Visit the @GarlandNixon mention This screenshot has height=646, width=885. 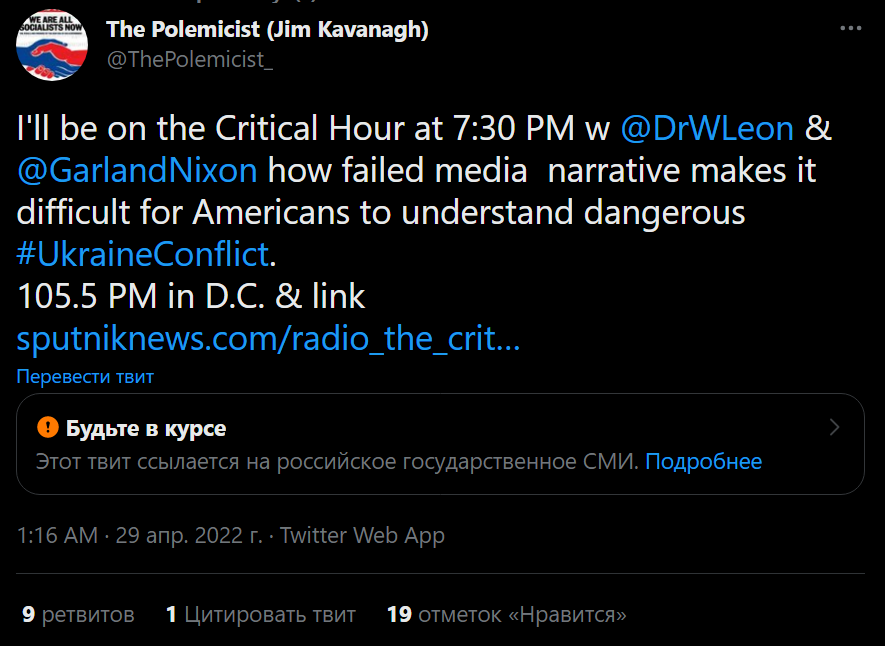137,170
